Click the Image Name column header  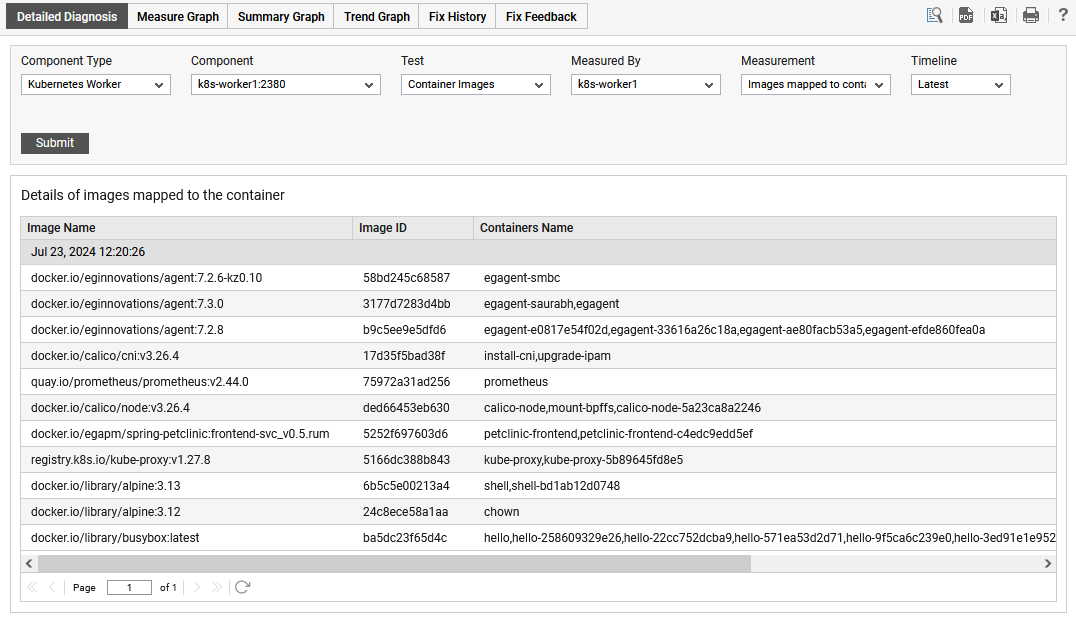187,228
